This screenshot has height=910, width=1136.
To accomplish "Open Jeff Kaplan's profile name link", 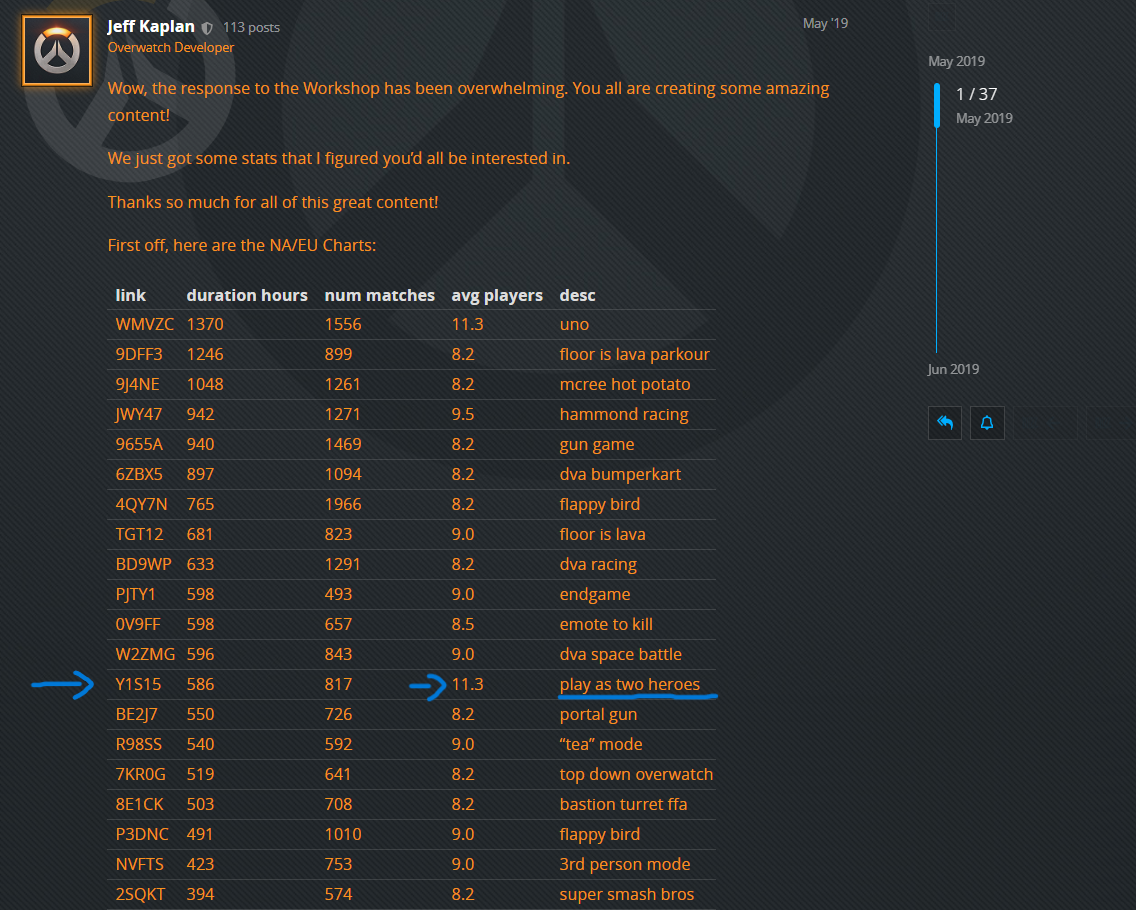I will (151, 27).
